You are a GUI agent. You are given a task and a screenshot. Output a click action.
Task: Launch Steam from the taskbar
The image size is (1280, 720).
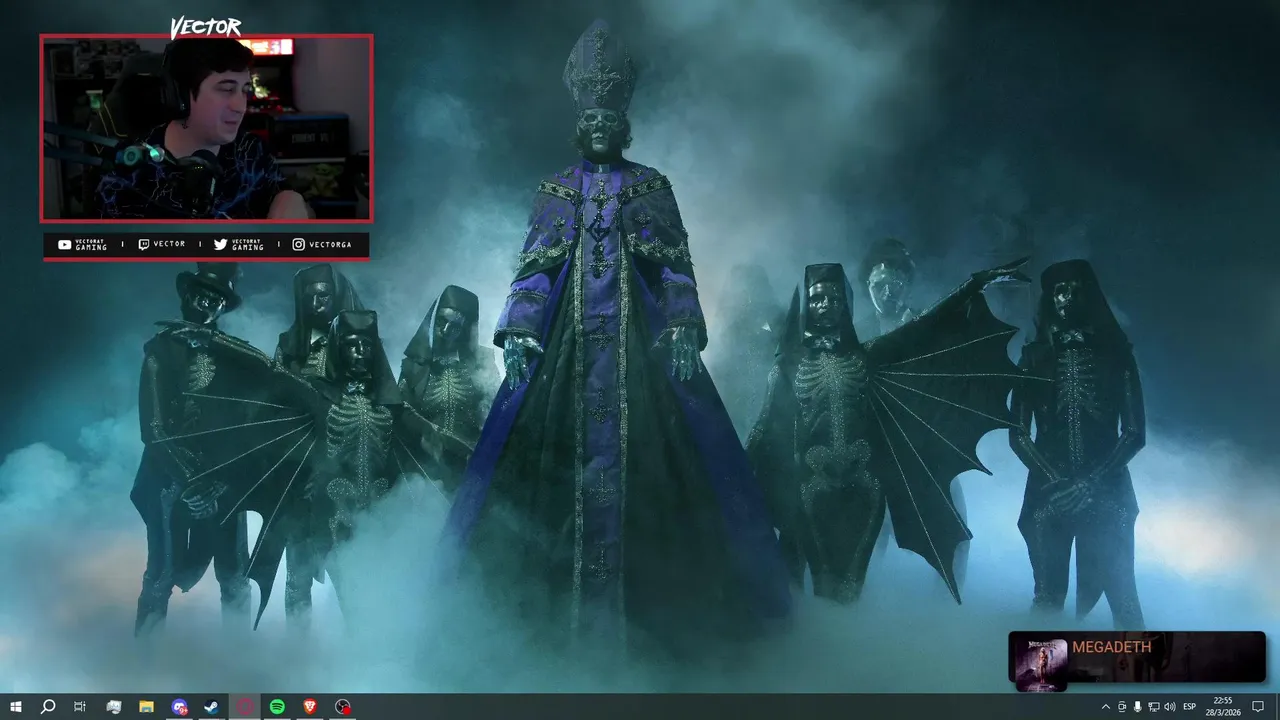[x=212, y=707]
